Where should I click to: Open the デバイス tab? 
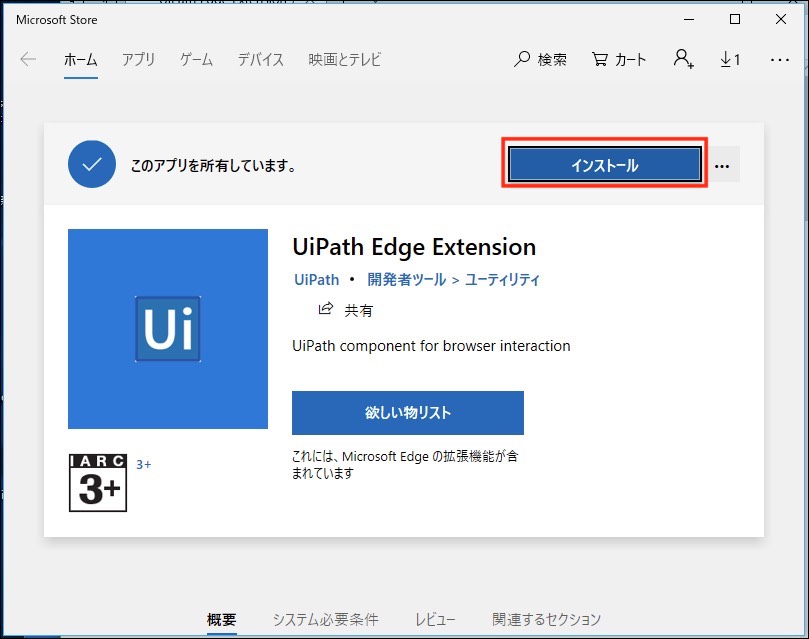(x=261, y=60)
